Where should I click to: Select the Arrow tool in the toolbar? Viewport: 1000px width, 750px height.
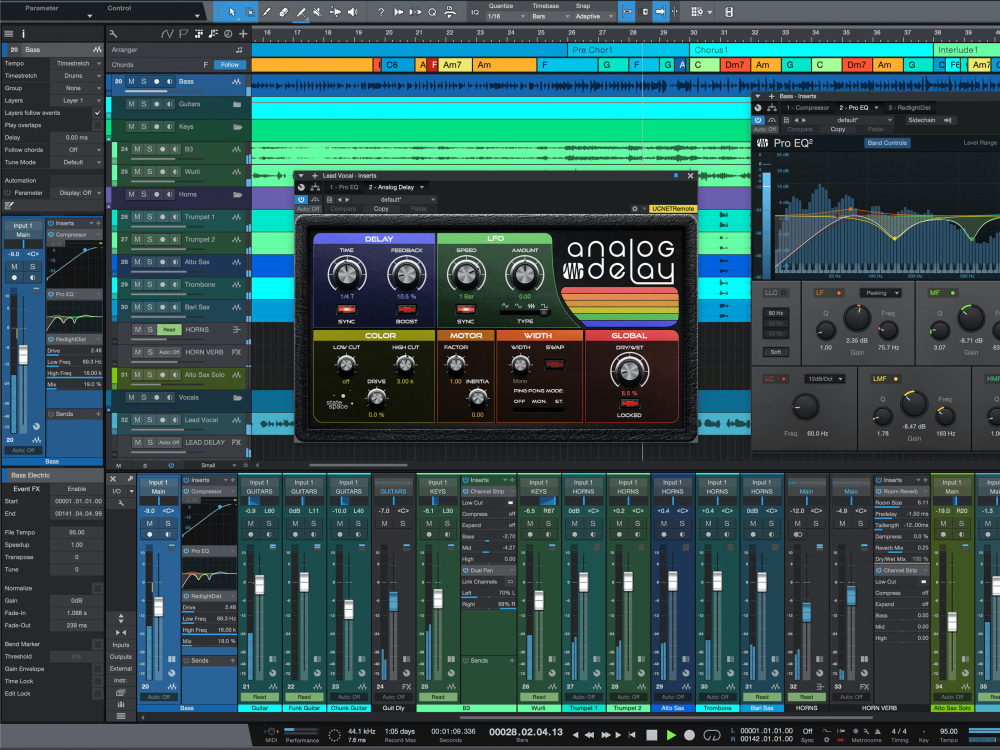pos(233,11)
